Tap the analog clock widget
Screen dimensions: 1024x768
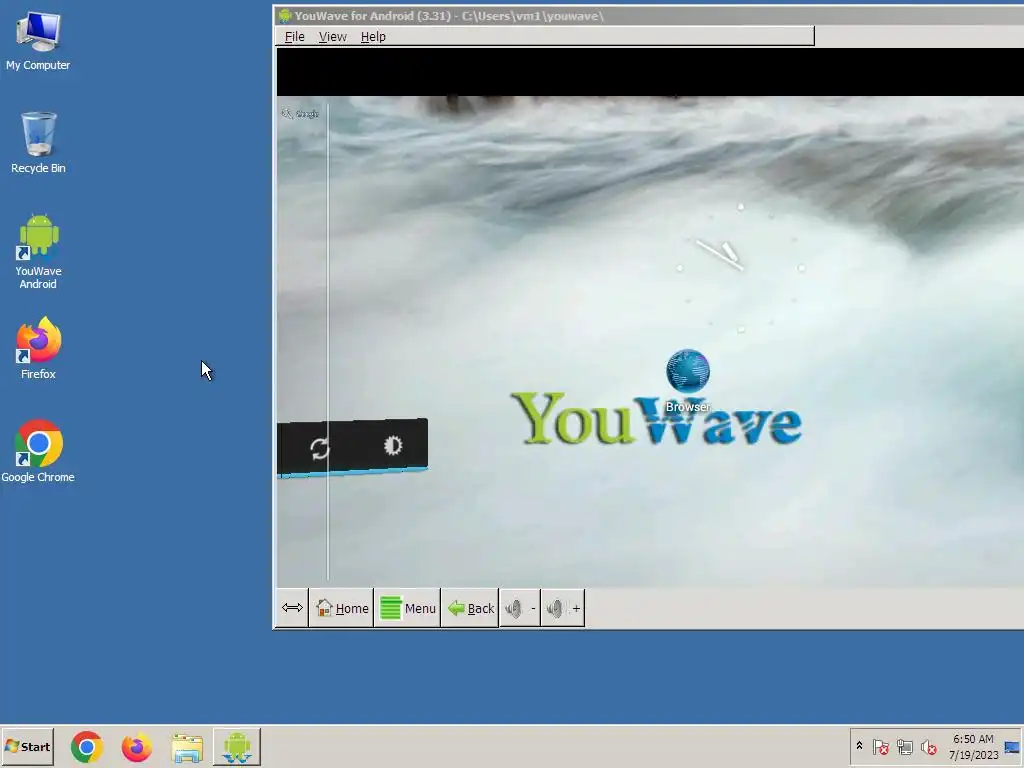(741, 268)
